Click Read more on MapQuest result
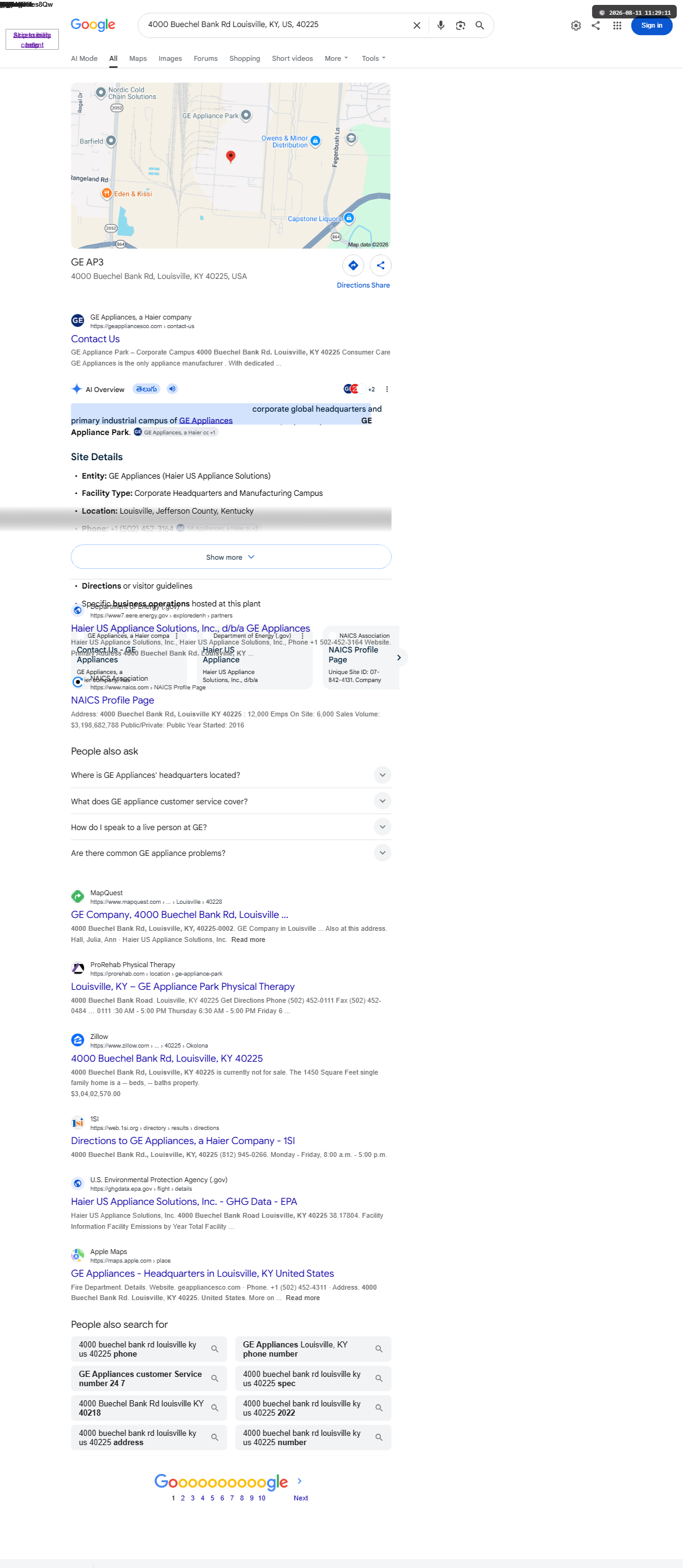This screenshot has height=1568, width=691. click(248, 939)
